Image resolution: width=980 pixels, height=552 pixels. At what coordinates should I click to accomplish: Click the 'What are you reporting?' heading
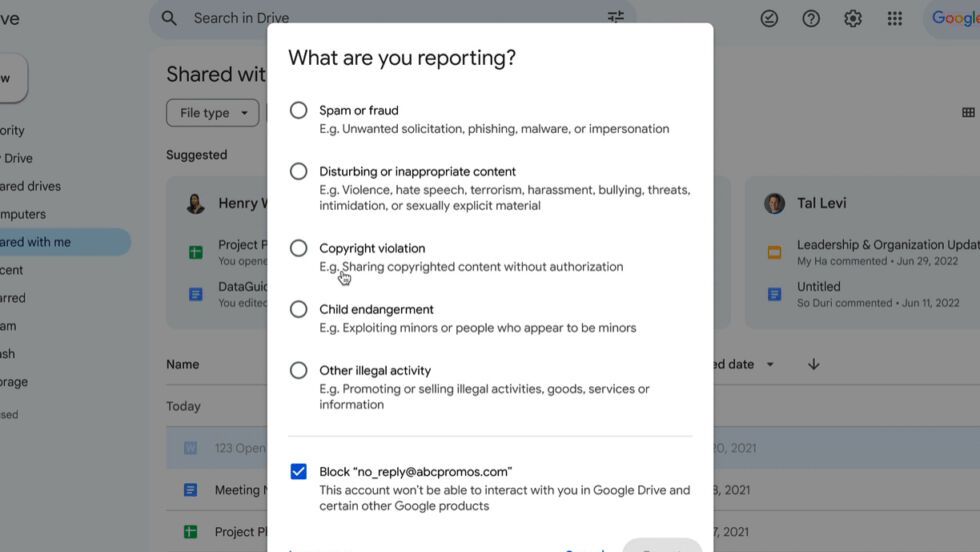[402, 58]
